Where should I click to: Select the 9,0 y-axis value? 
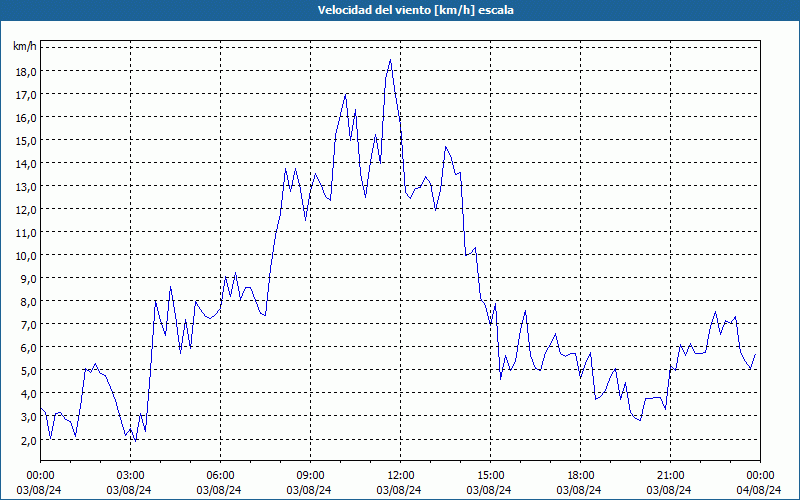(x=28, y=279)
